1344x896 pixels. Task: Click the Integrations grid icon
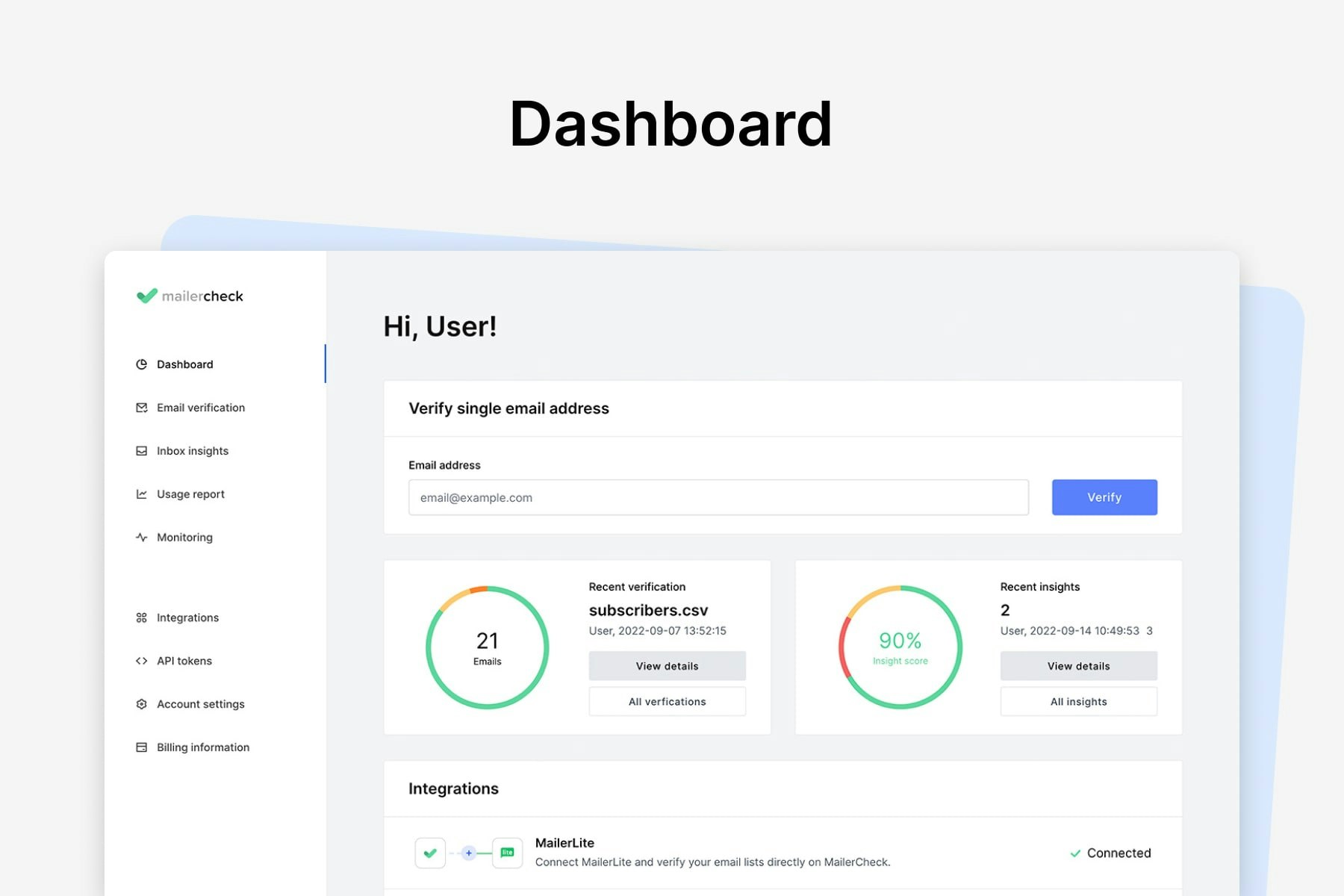(141, 617)
